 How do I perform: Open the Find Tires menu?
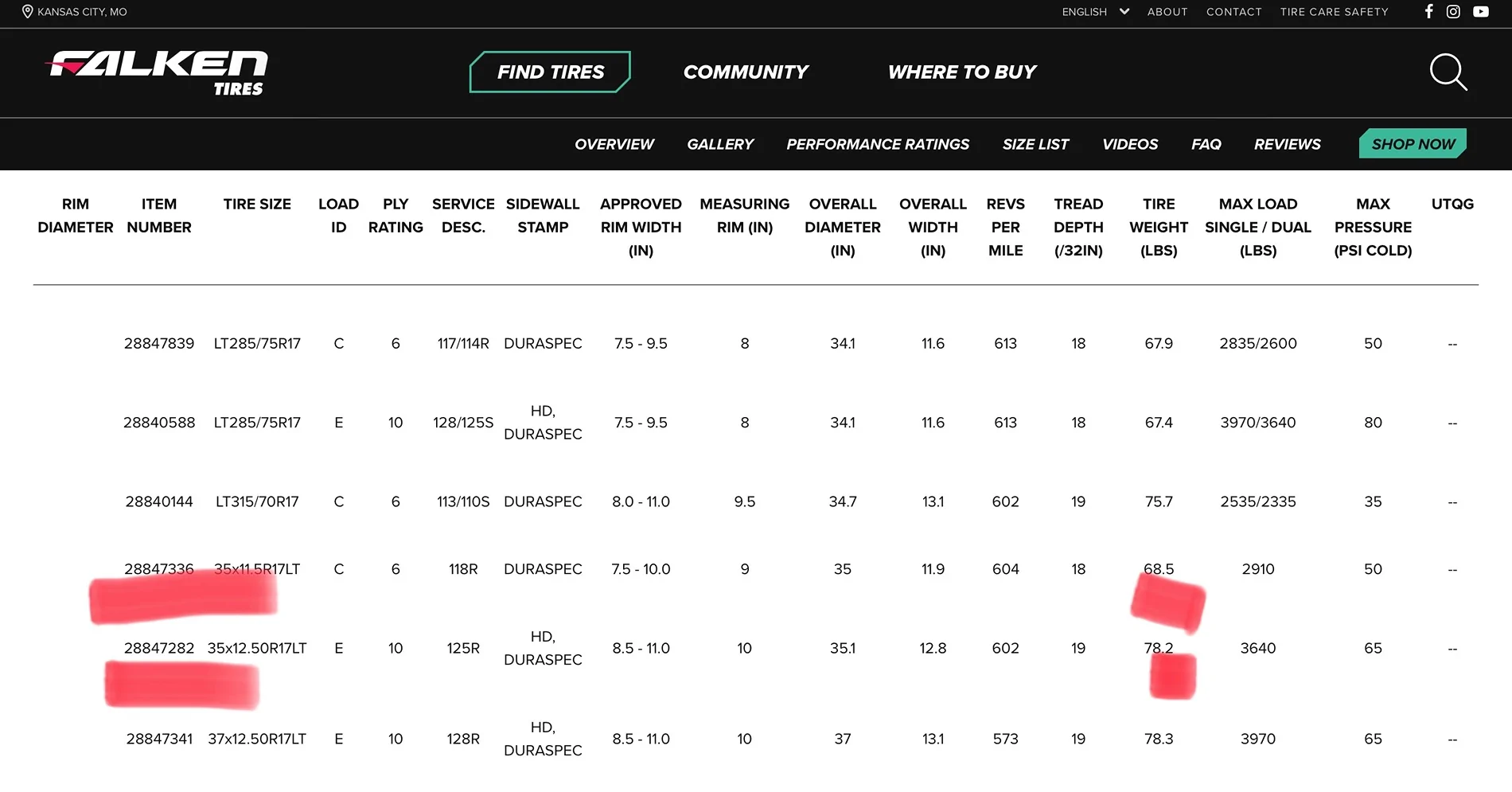tap(551, 72)
